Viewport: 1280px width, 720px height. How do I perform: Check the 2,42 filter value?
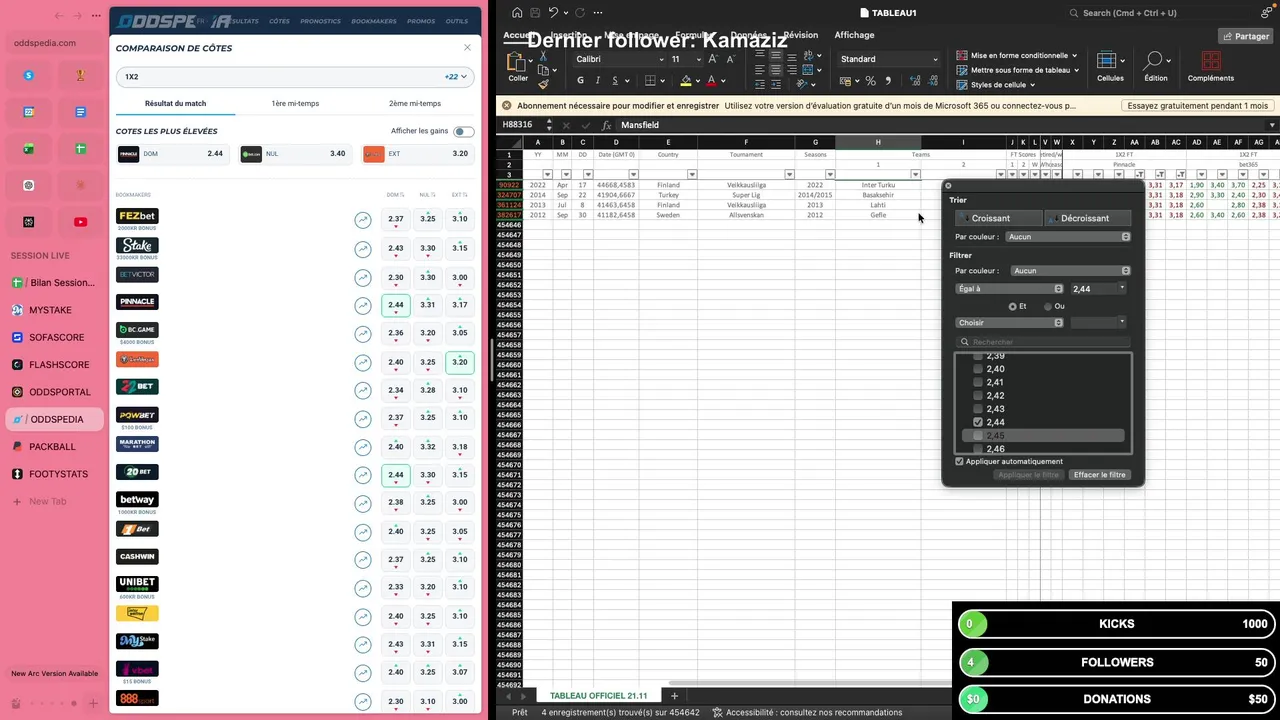click(x=978, y=396)
